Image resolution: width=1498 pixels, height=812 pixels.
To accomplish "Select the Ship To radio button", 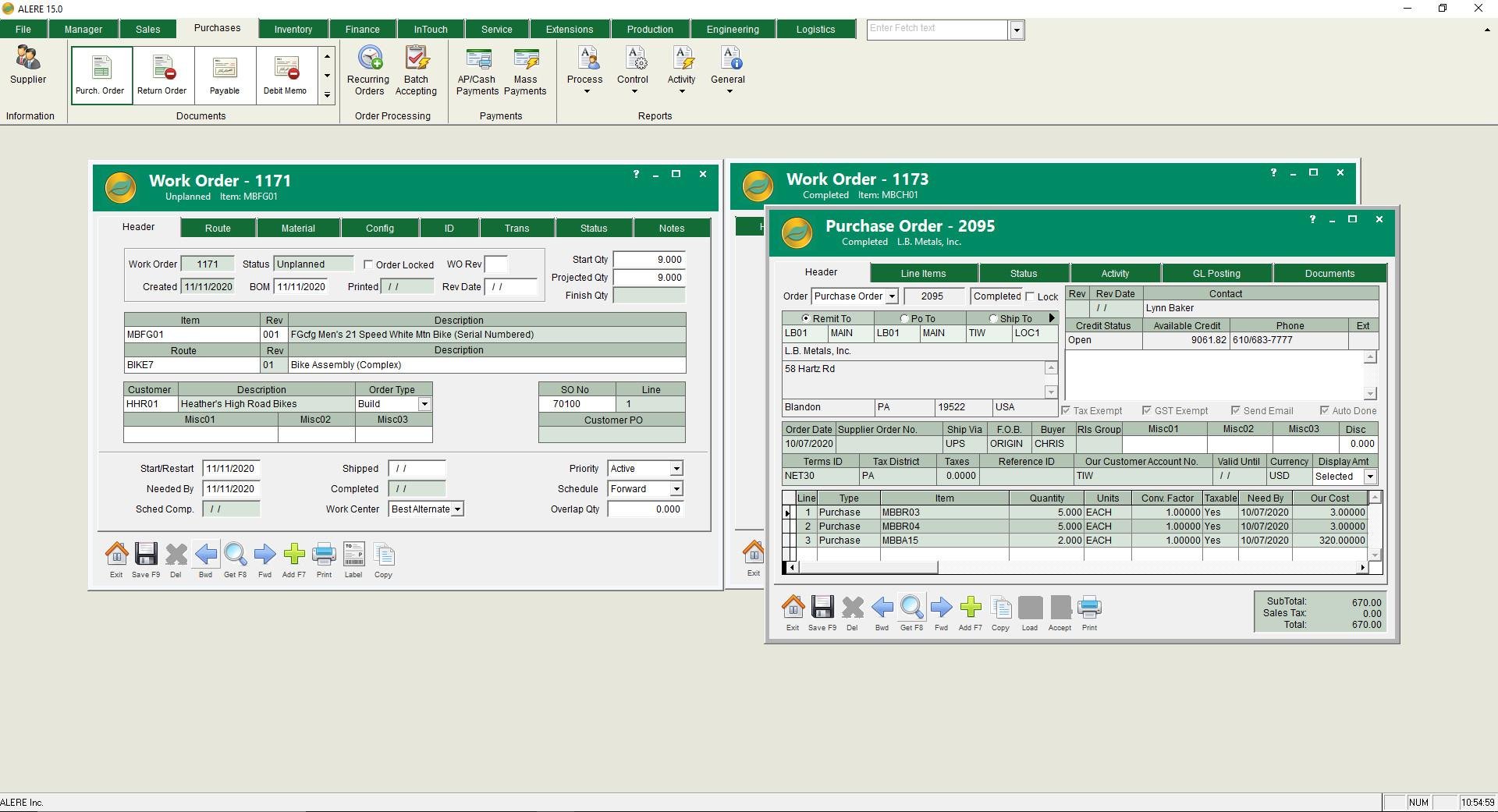I will (x=993, y=318).
